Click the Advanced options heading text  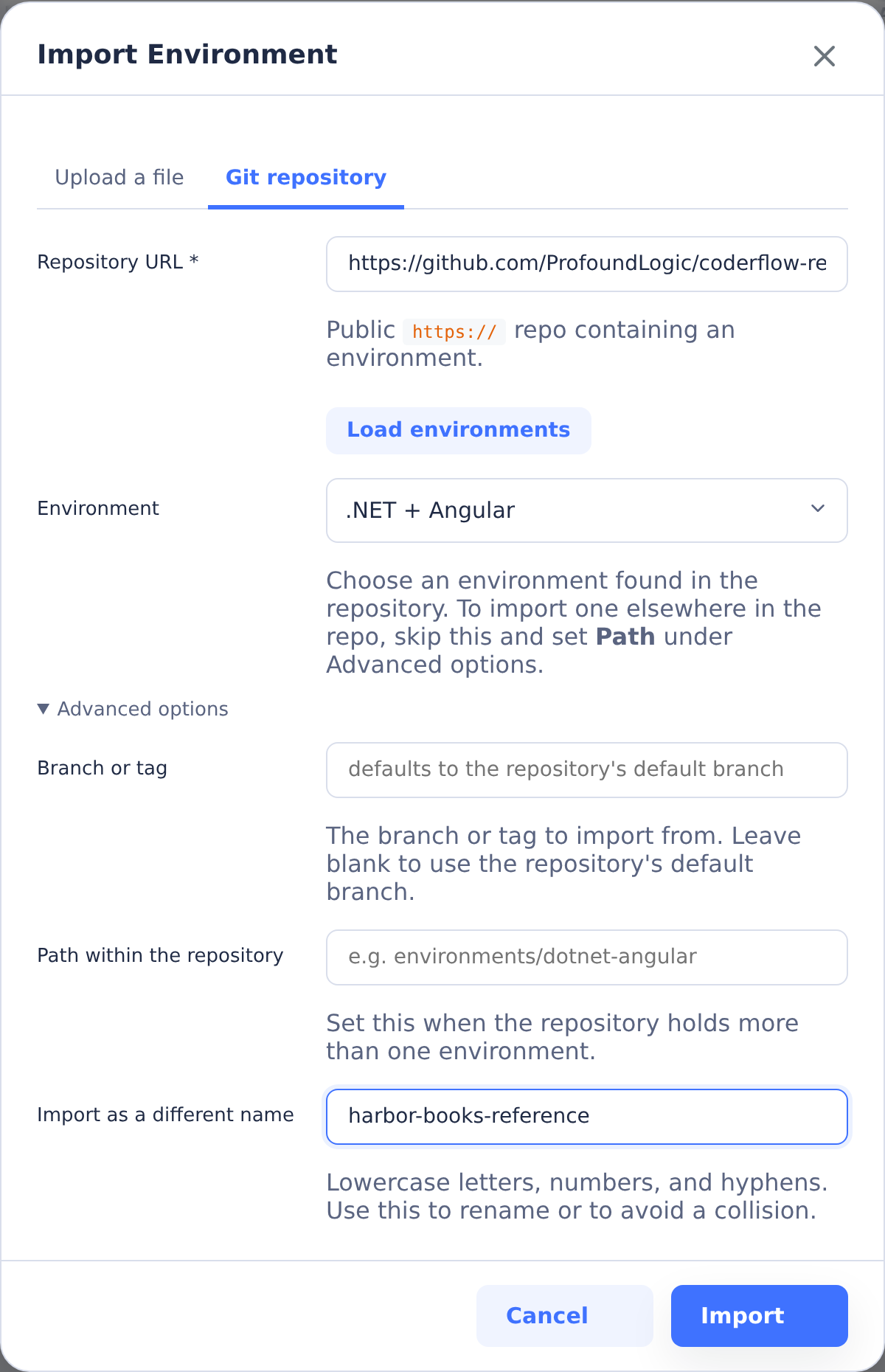(x=143, y=709)
